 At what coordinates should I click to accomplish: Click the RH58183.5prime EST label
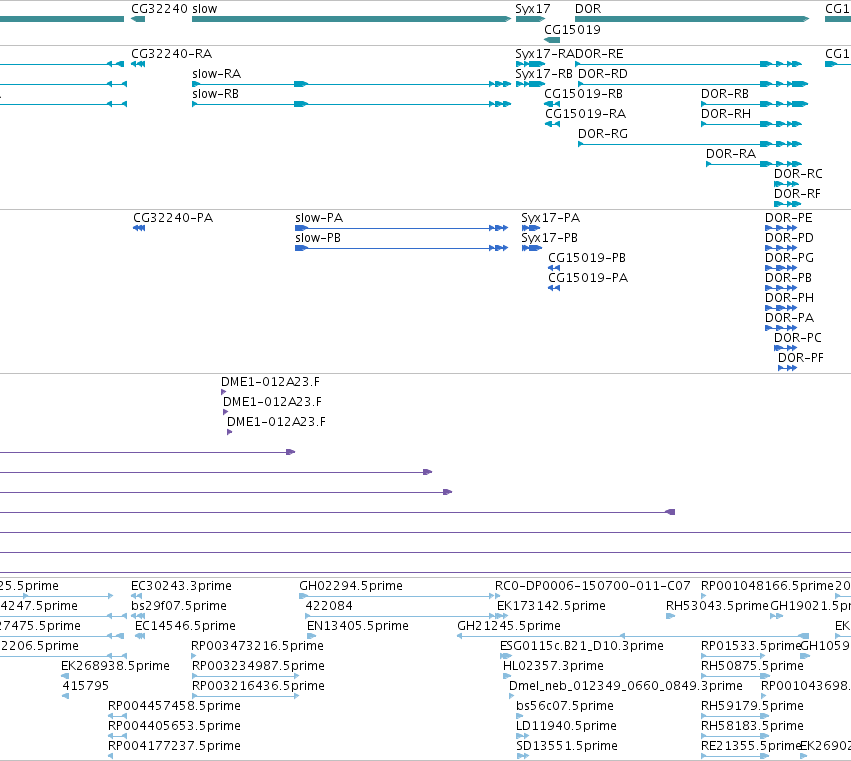(x=752, y=727)
